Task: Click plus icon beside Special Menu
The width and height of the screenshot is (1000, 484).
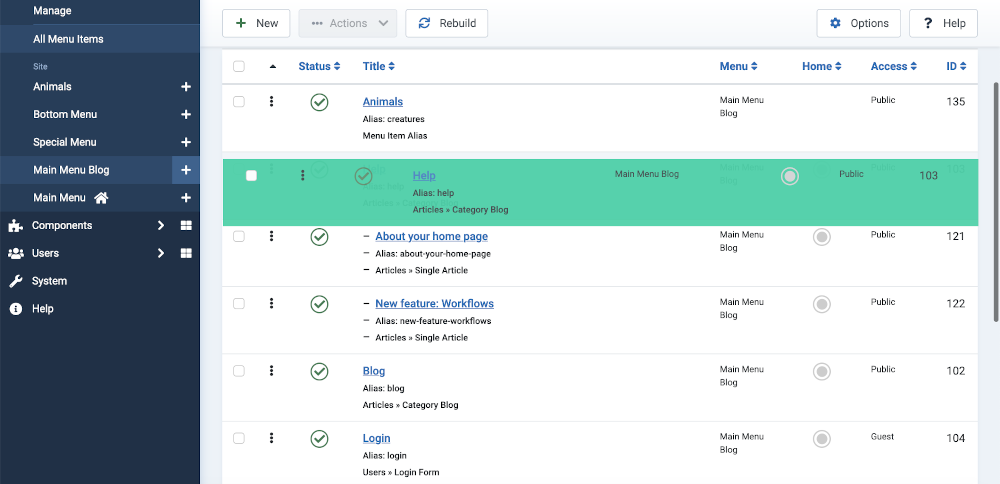Action: (186, 143)
